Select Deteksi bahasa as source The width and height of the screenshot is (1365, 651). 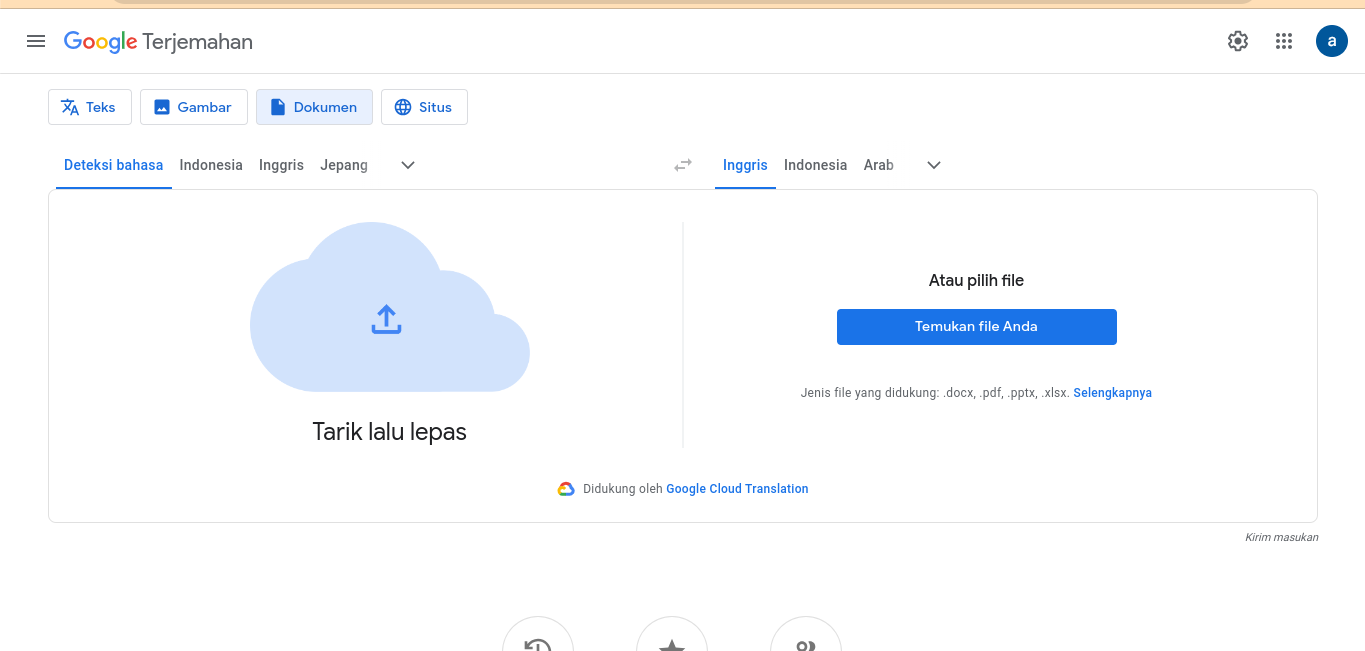[114, 165]
